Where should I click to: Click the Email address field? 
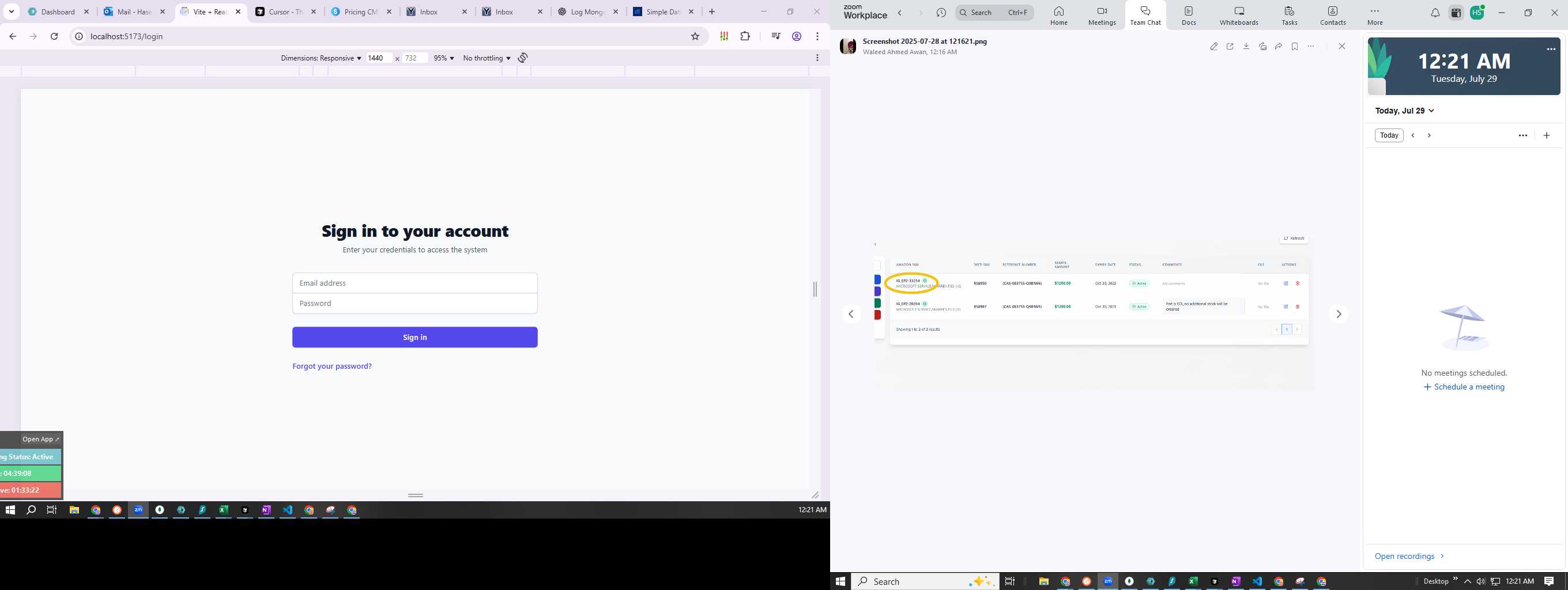414,283
